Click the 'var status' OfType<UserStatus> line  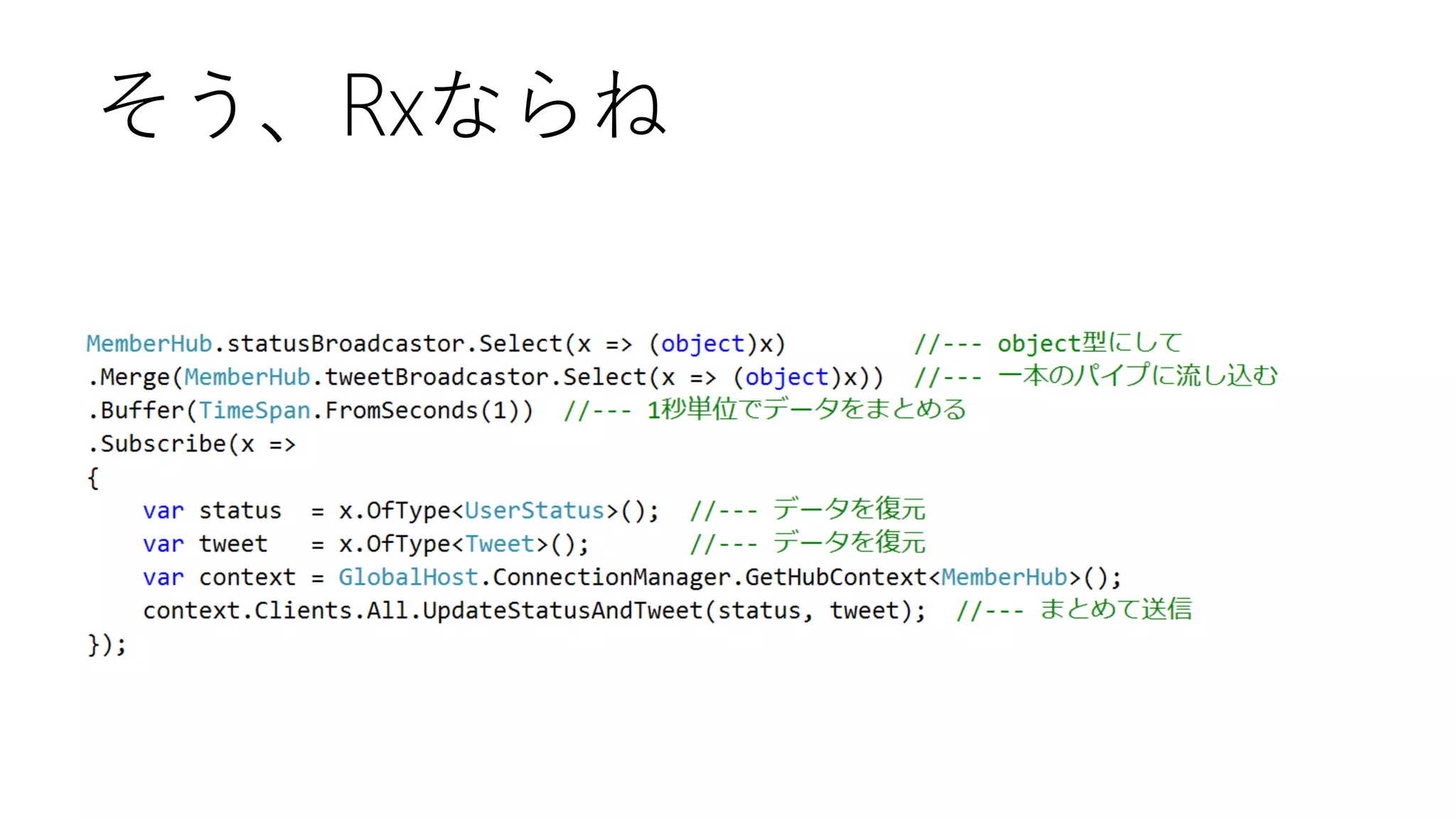[x=401, y=511]
